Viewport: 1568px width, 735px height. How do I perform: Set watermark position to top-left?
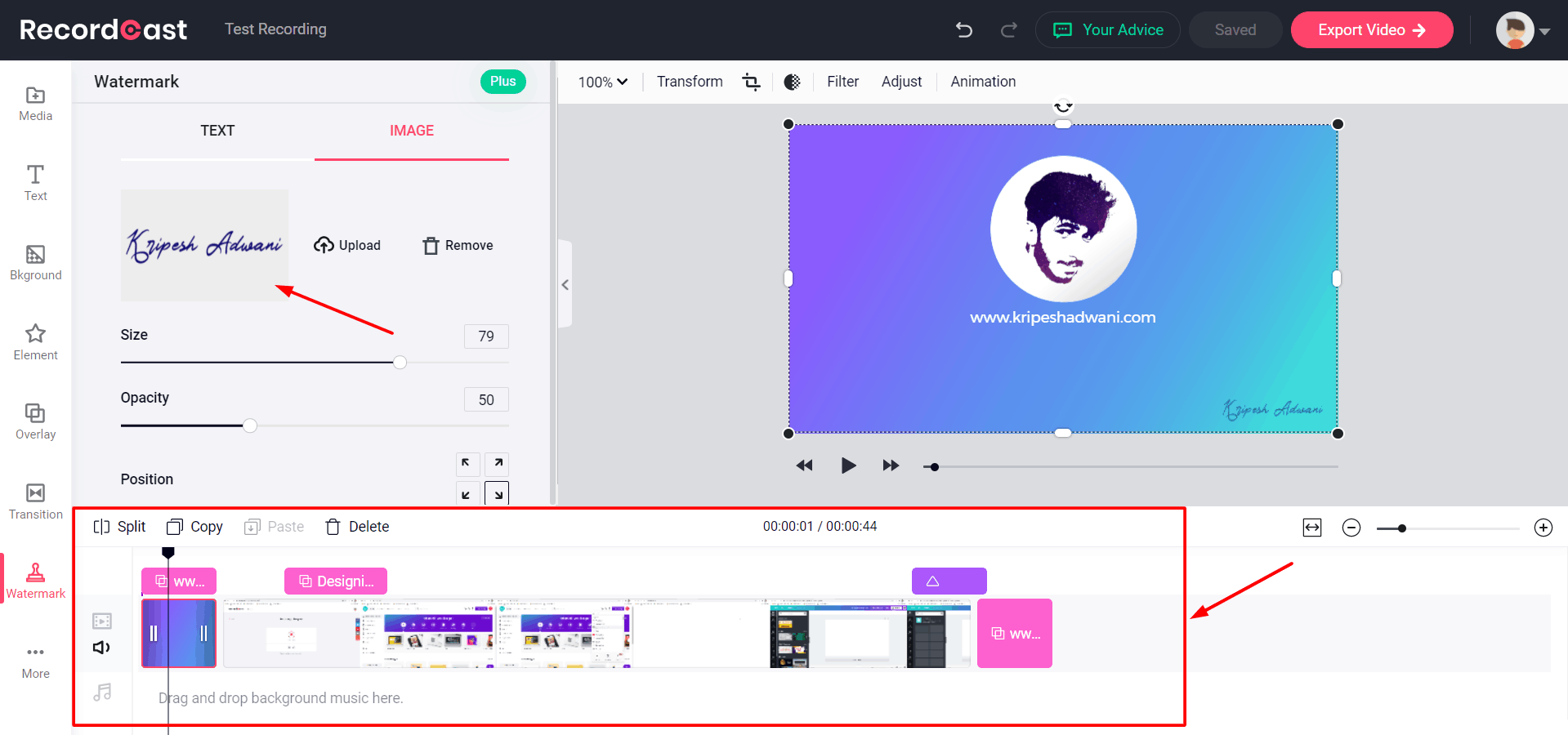point(466,464)
